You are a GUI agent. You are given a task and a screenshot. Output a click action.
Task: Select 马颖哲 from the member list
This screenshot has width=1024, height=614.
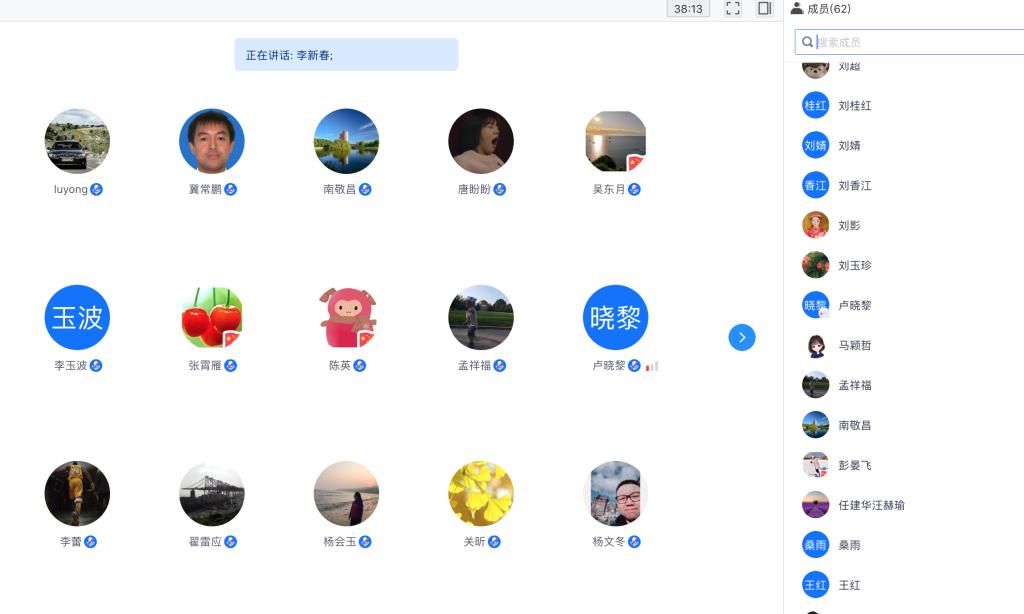(855, 345)
